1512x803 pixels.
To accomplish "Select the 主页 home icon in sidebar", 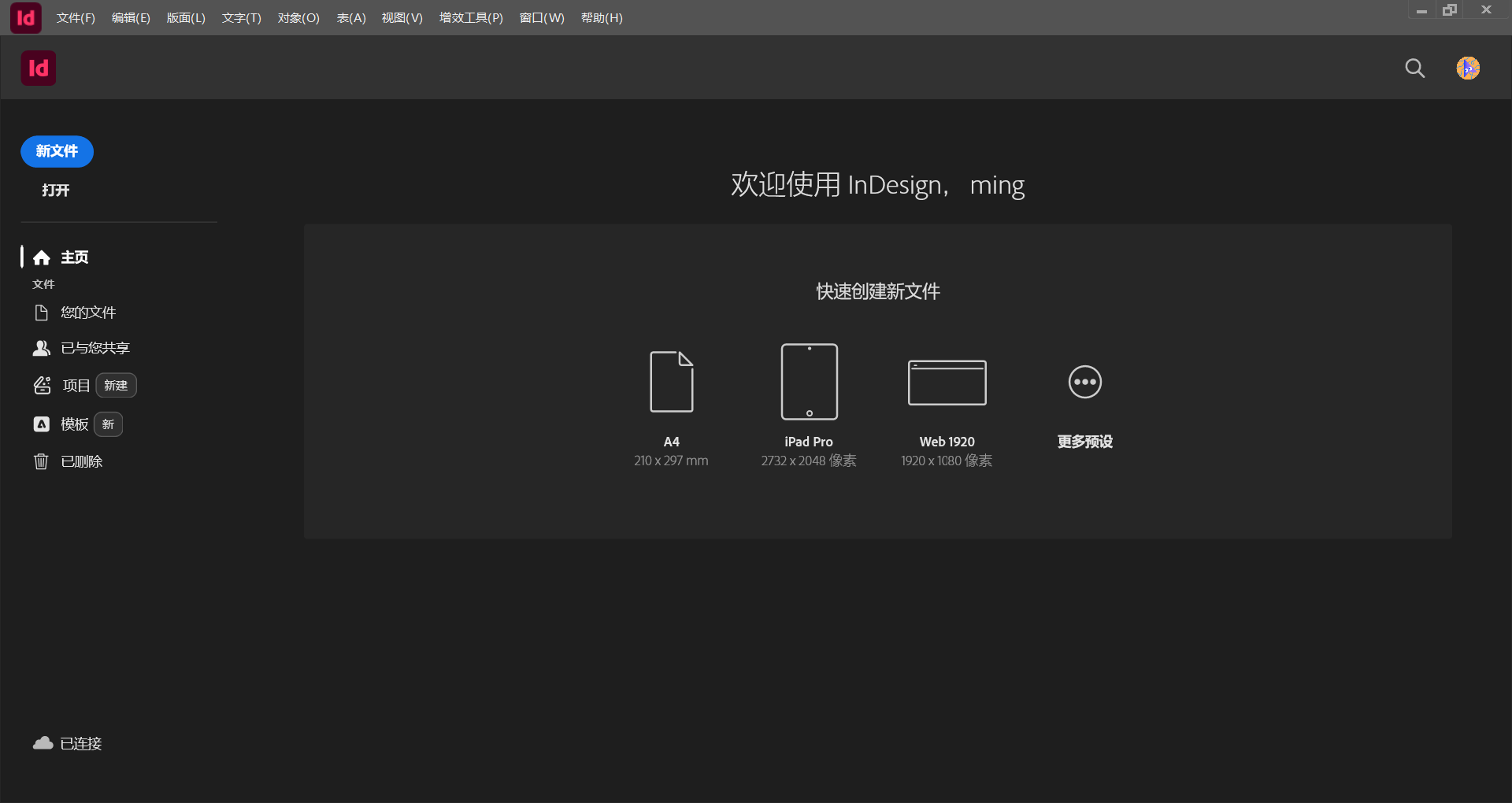I will tap(42, 257).
